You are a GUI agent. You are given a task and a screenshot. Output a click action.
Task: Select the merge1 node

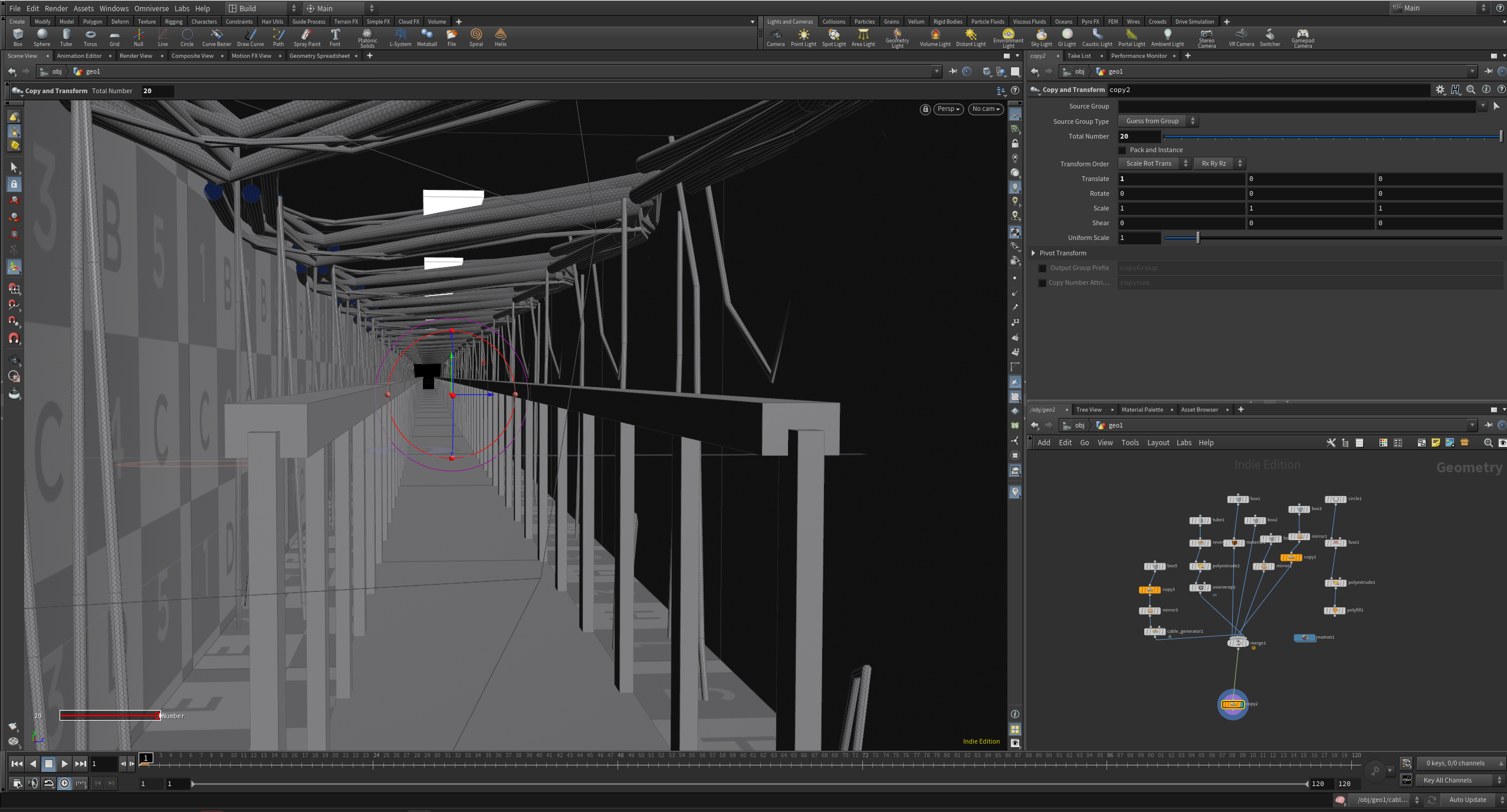[x=1238, y=643]
